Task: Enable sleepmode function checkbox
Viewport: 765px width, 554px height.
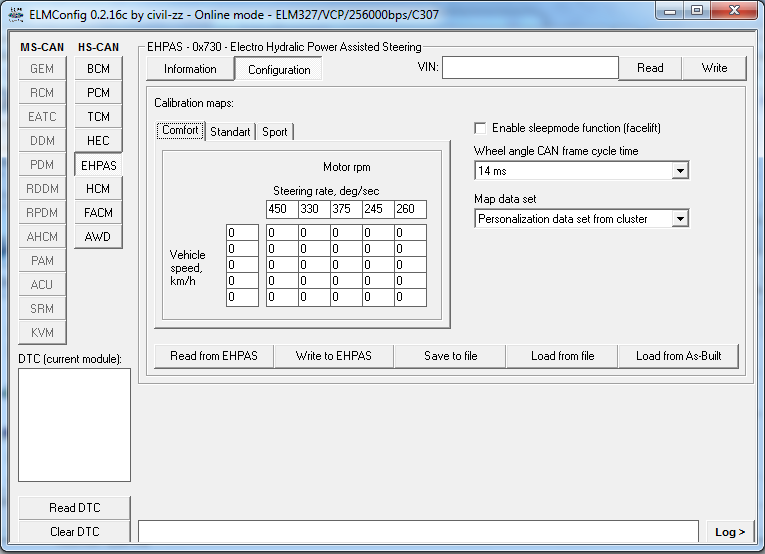Action: point(481,128)
